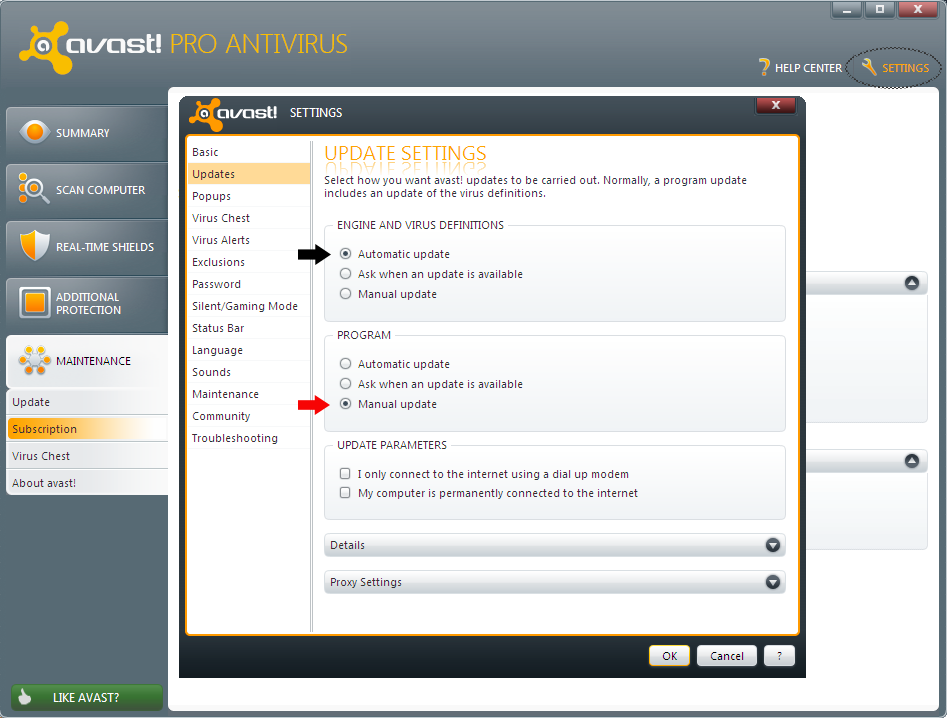Screen dimensions: 947x718
Task: Open the Troubleshooting settings category
Action: [x=249, y=438]
